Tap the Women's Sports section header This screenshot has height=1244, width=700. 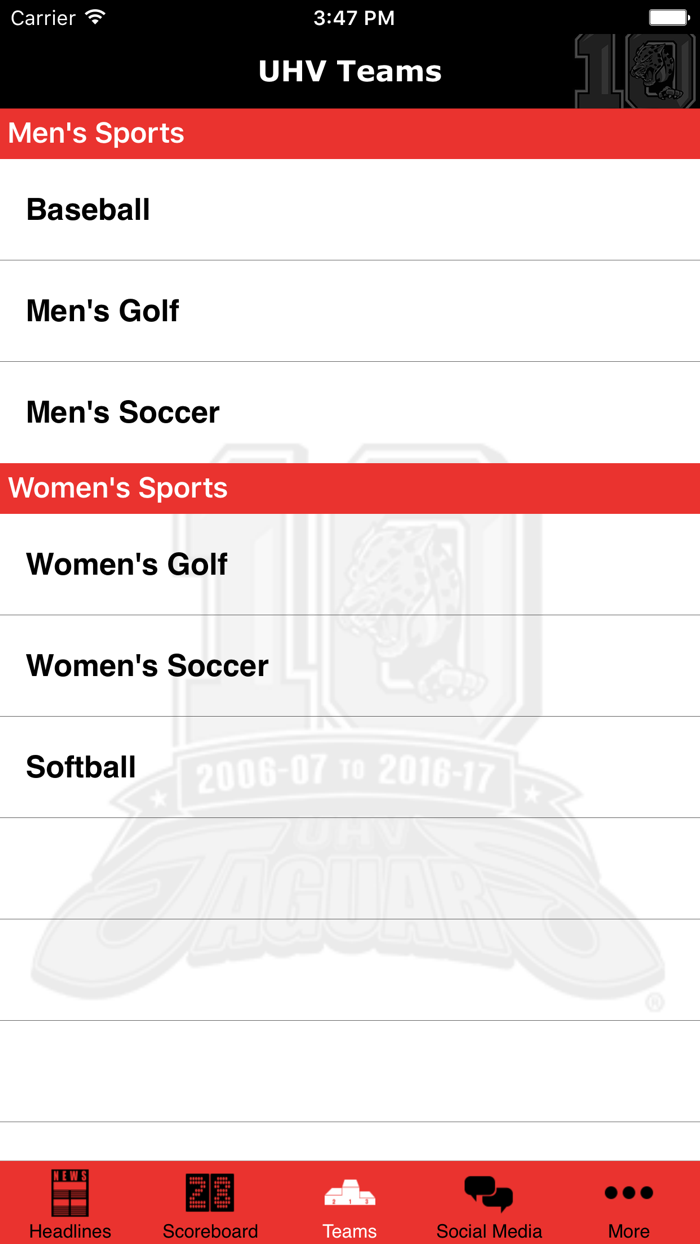[350, 488]
